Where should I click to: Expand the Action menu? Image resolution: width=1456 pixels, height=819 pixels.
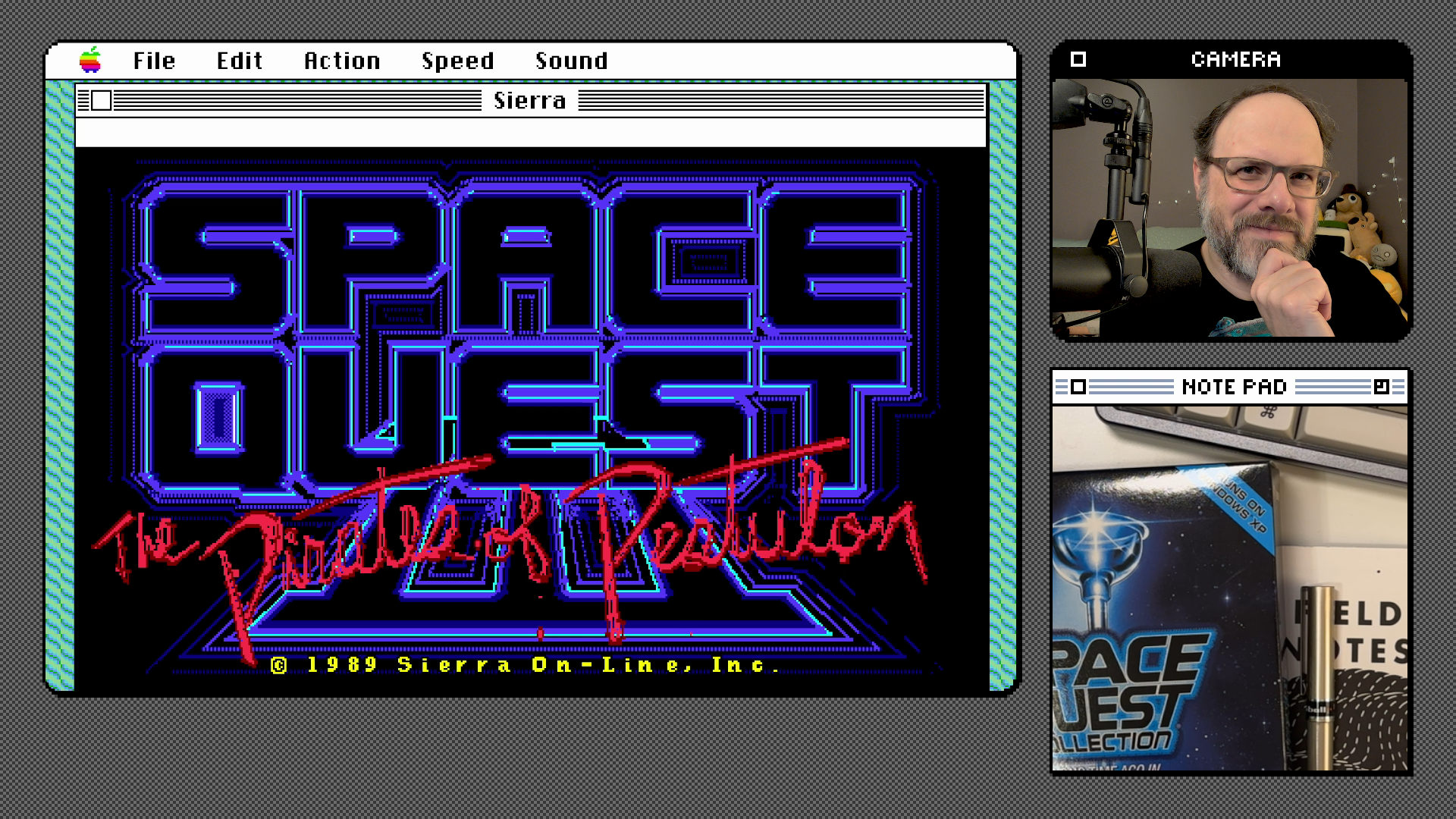tap(342, 61)
